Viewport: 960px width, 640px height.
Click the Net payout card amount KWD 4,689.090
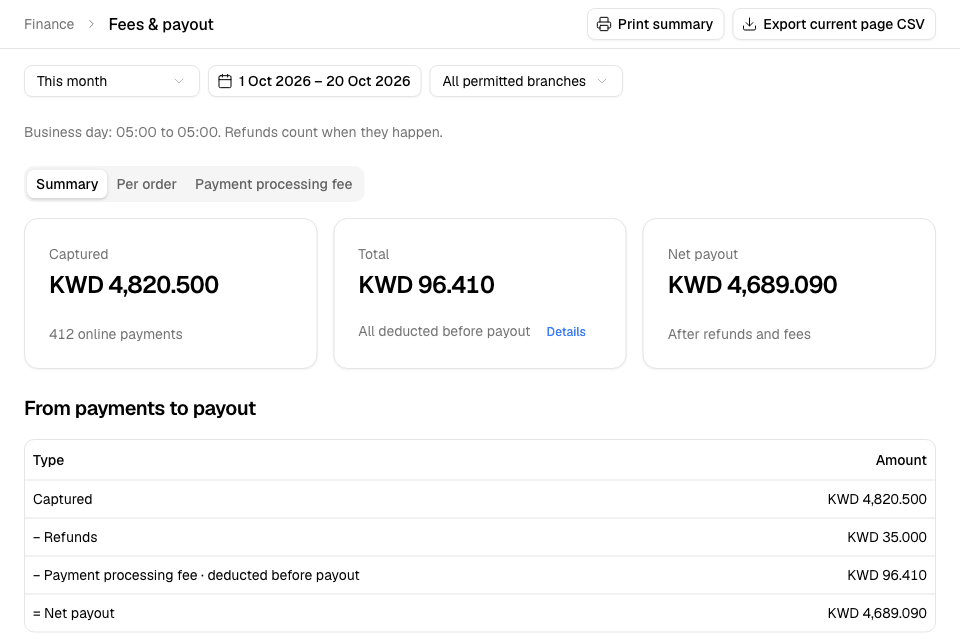coord(752,285)
